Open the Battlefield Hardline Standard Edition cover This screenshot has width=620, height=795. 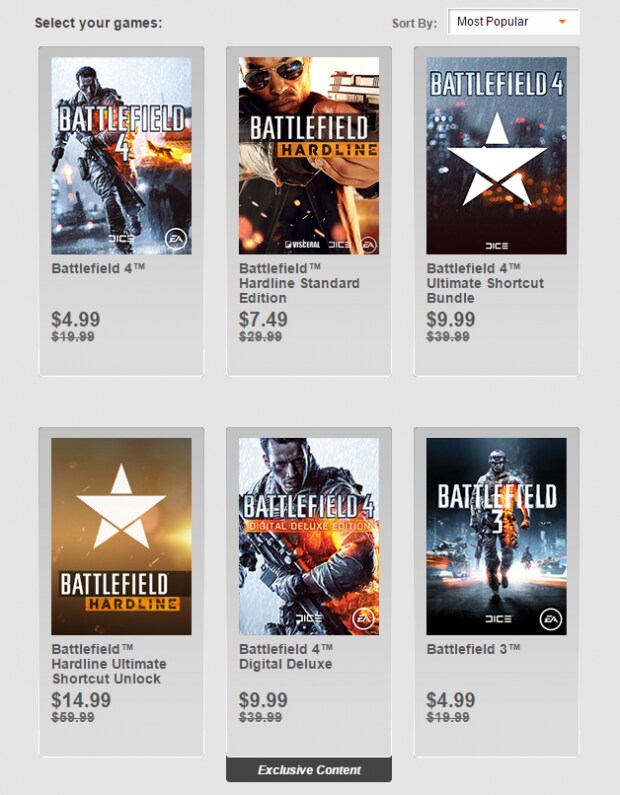[x=309, y=155]
